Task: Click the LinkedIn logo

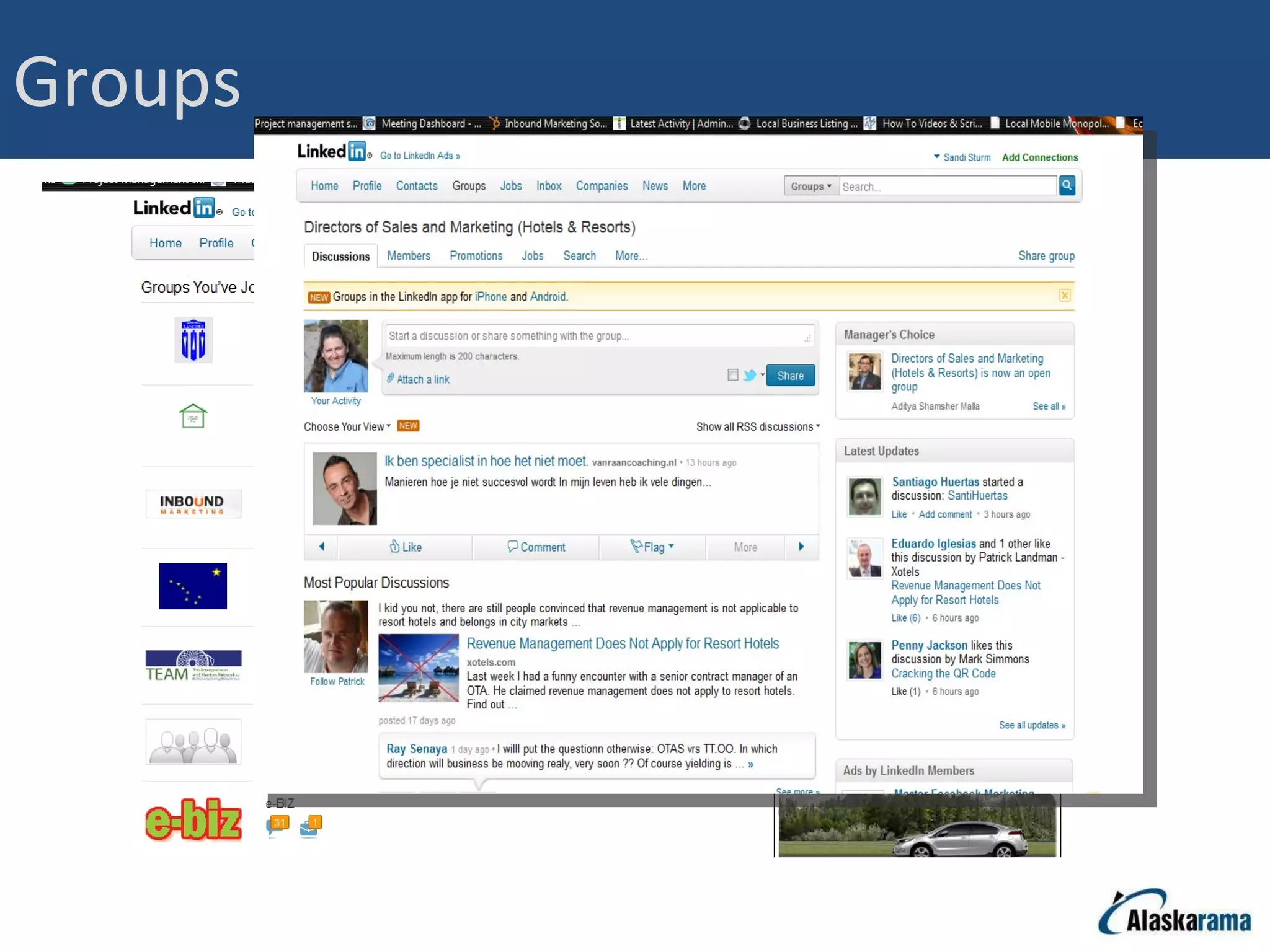Action: [x=332, y=151]
